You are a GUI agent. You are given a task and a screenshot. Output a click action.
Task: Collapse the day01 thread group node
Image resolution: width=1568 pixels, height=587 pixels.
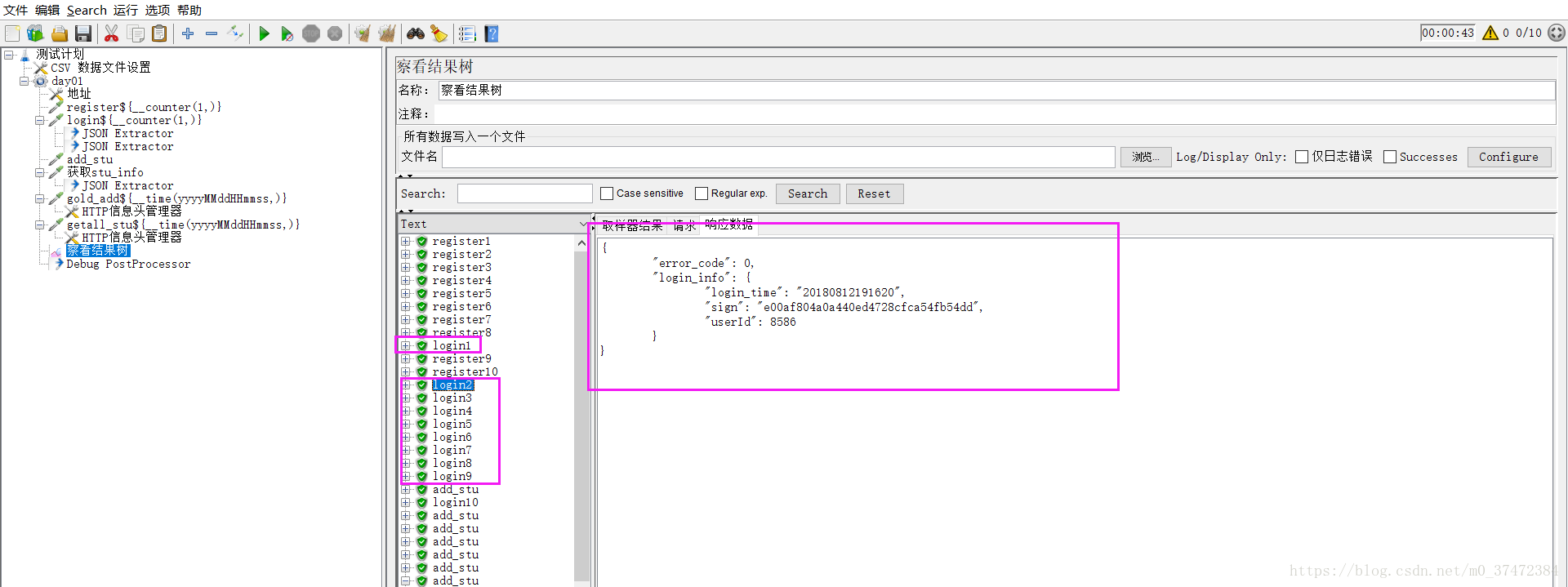[x=24, y=81]
